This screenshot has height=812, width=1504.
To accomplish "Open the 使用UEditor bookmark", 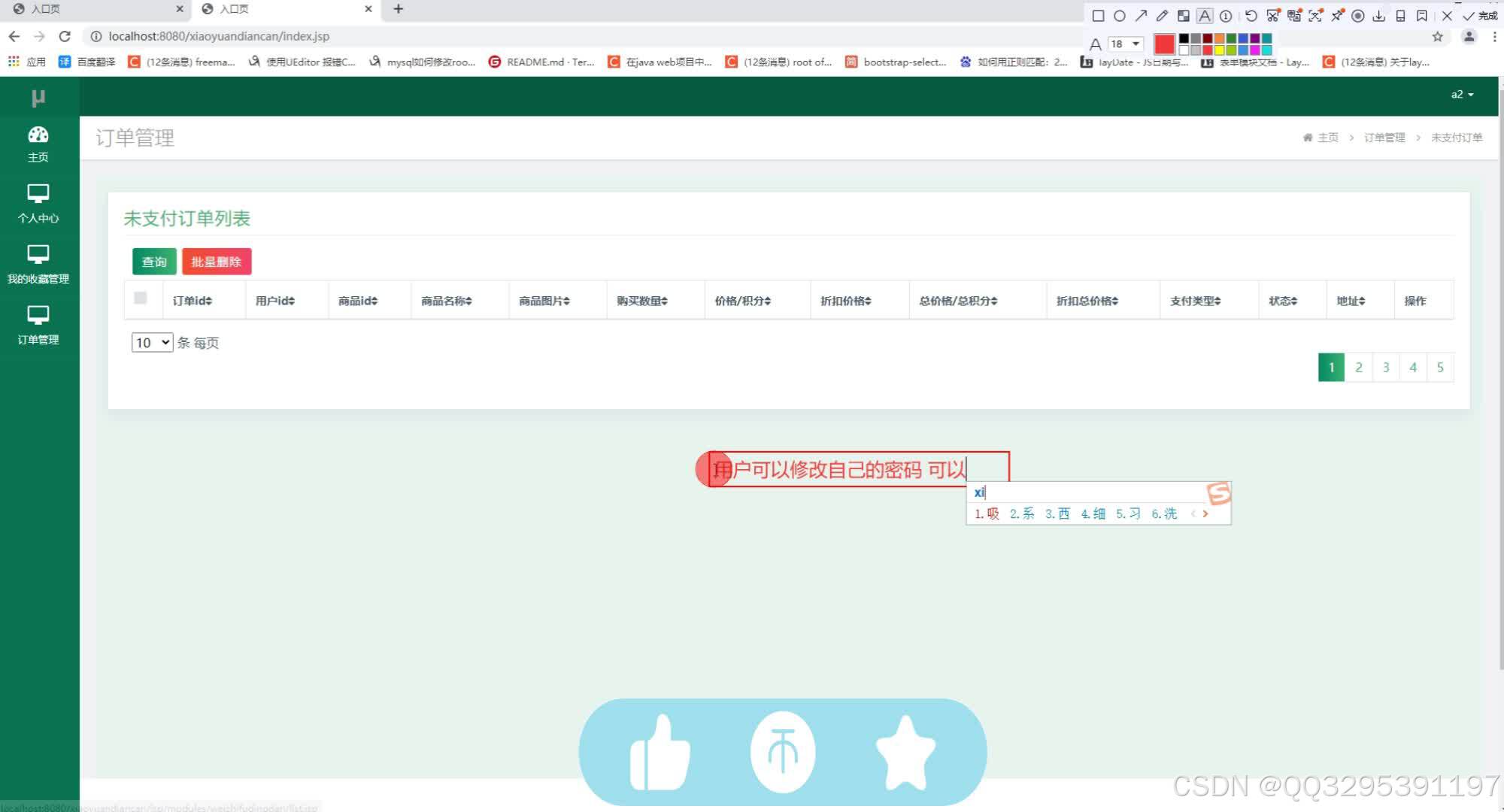I will [x=302, y=62].
